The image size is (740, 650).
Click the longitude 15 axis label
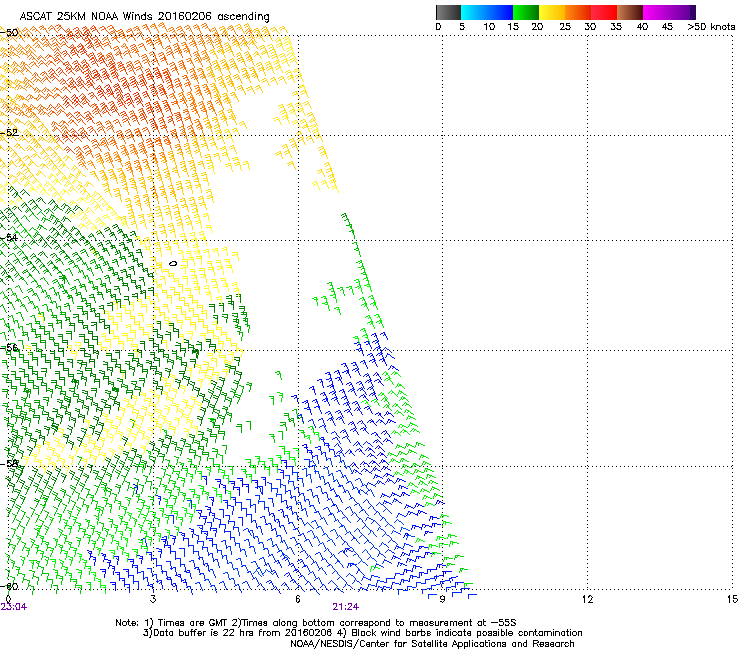tap(732, 599)
